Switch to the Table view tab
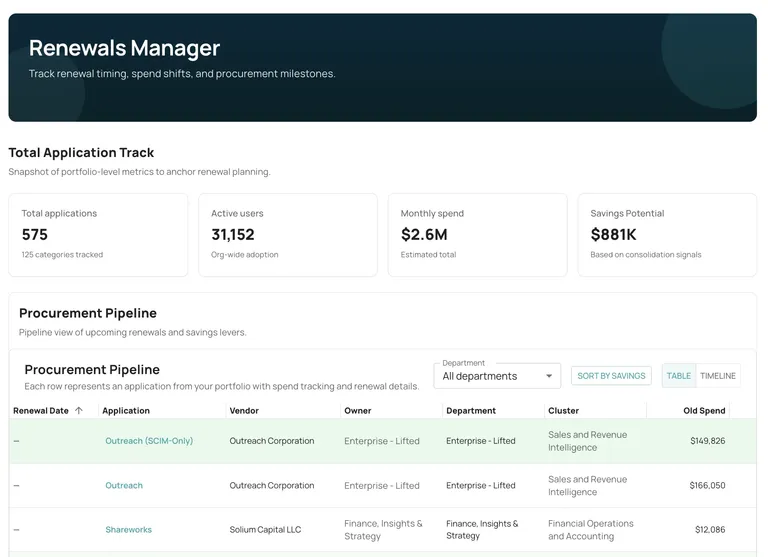Viewport: 768px width, 557px height. (678, 376)
